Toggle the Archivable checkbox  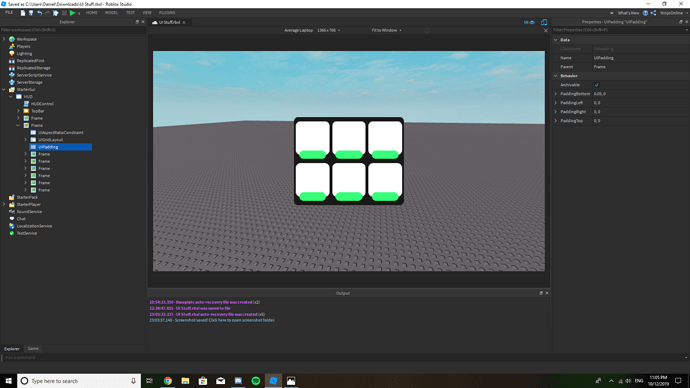tap(597, 85)
